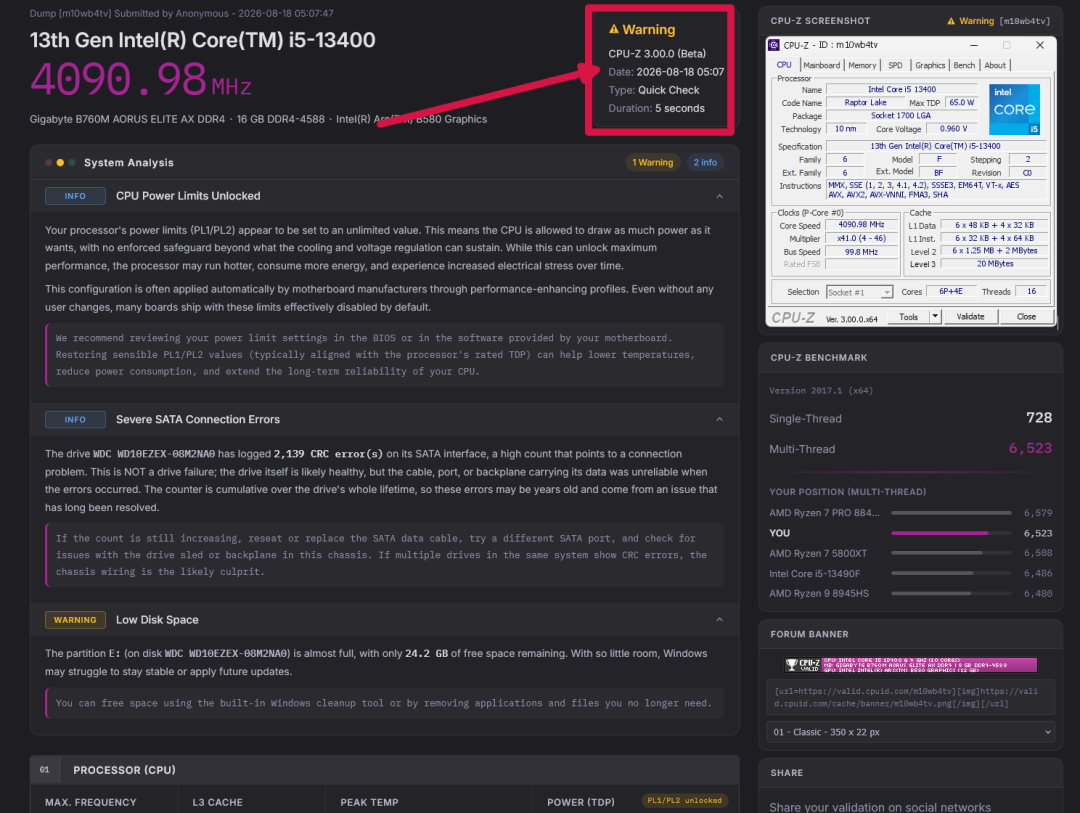Screen dimensions: 1080x813
Task: Click the Multi-Thread score 6,523
Action: (1030, 449)
